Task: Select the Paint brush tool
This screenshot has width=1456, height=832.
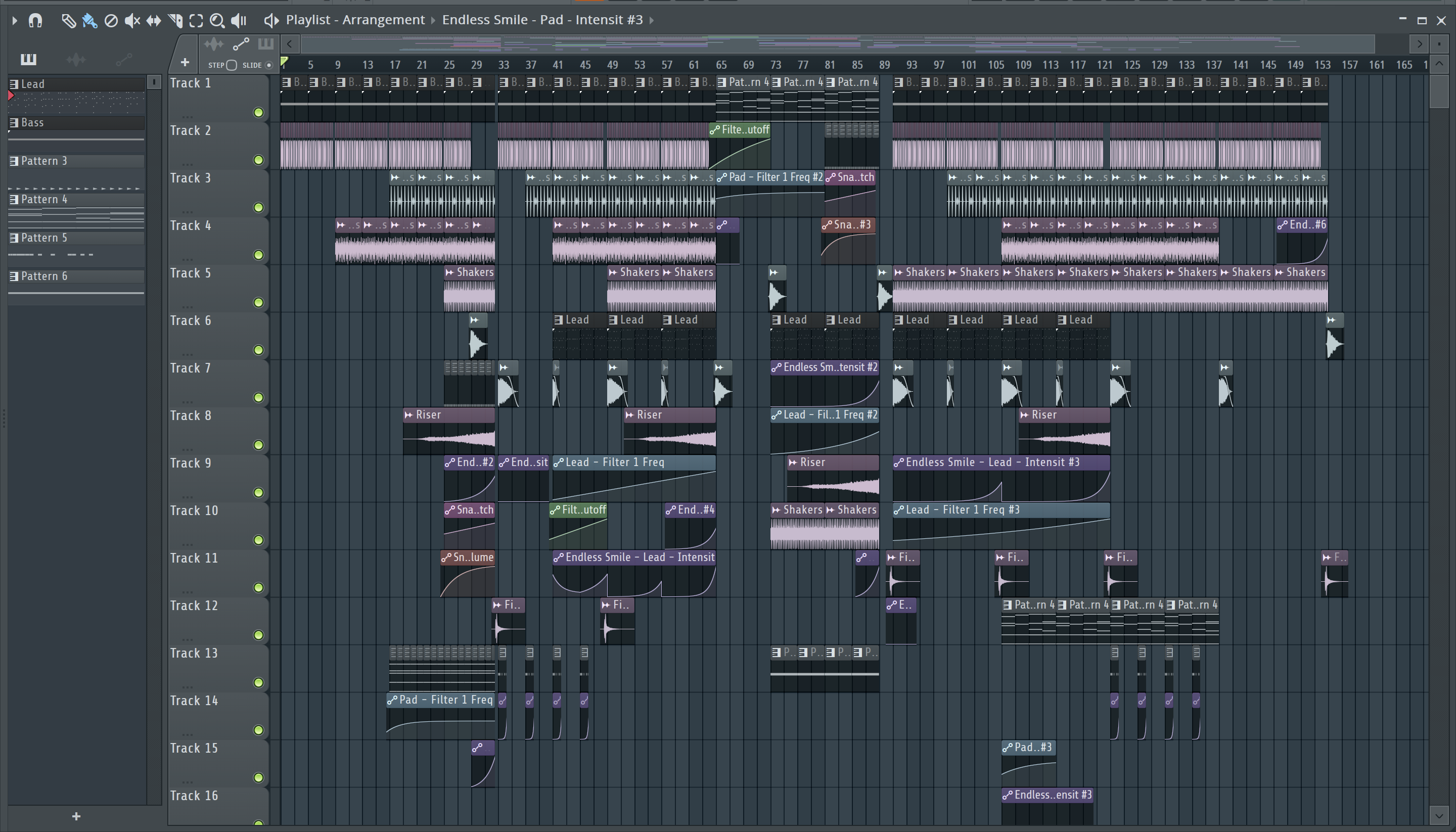Action: click(x=89, y=21)
